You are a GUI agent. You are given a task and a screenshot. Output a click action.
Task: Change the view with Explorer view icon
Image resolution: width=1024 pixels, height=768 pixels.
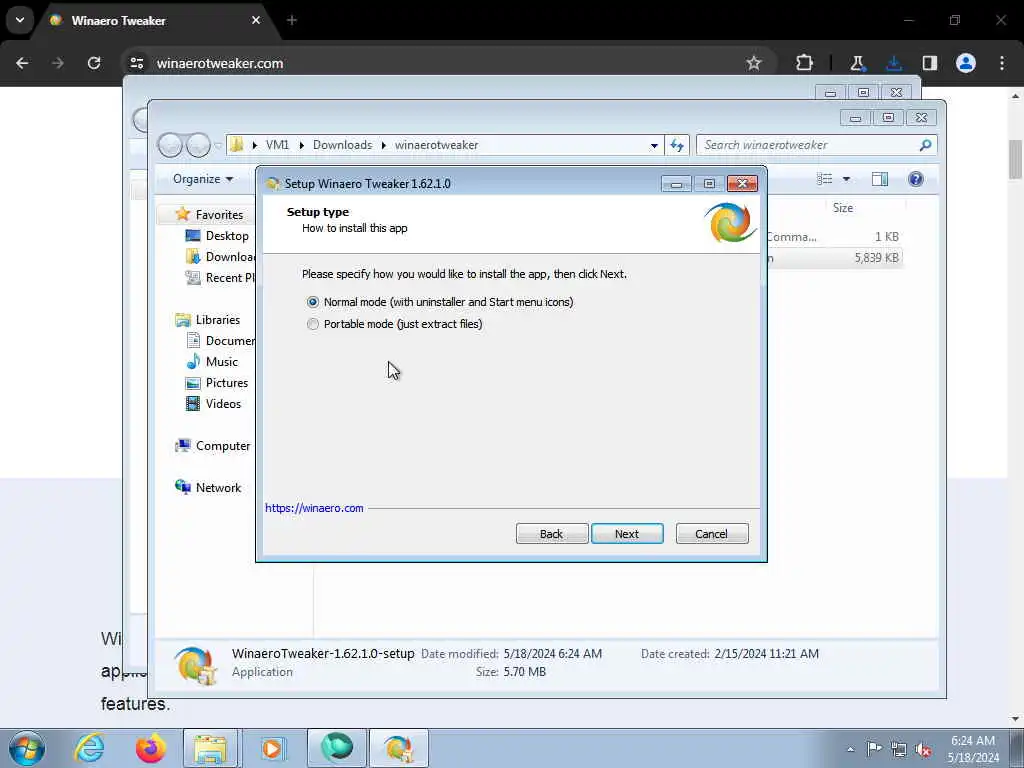[825, 179]
